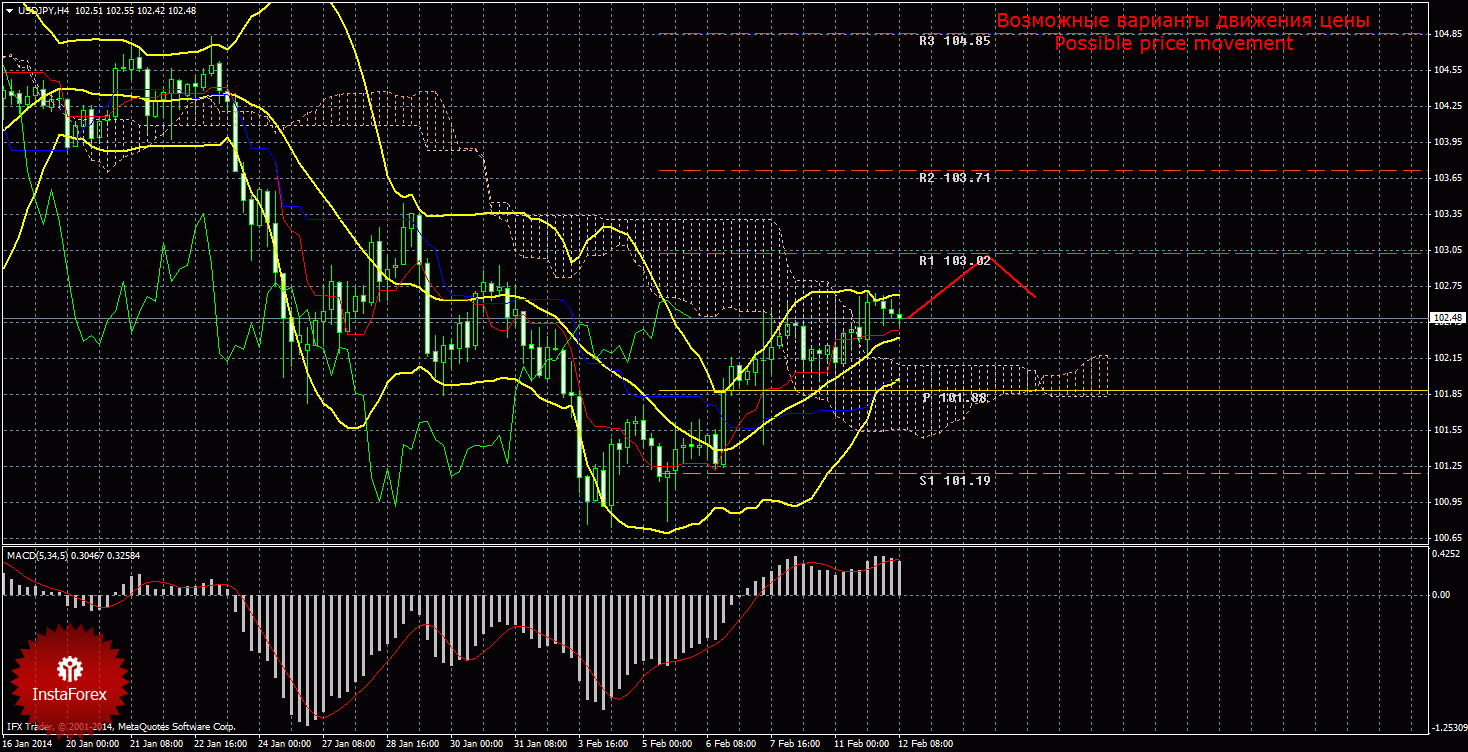Image resolution: width=1468 pixels, height=752 pixels.
Task: Click the 'Possible price movement' red caption
Action: click(x=1173, y=44)
